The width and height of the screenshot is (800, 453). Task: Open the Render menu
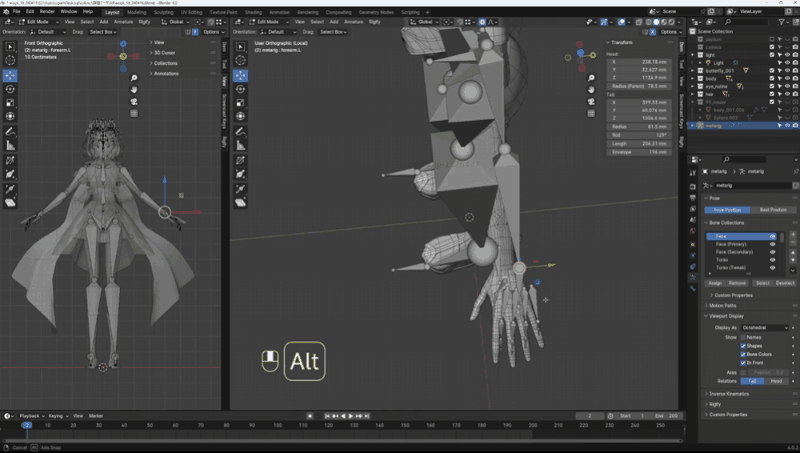click(47, 12)
